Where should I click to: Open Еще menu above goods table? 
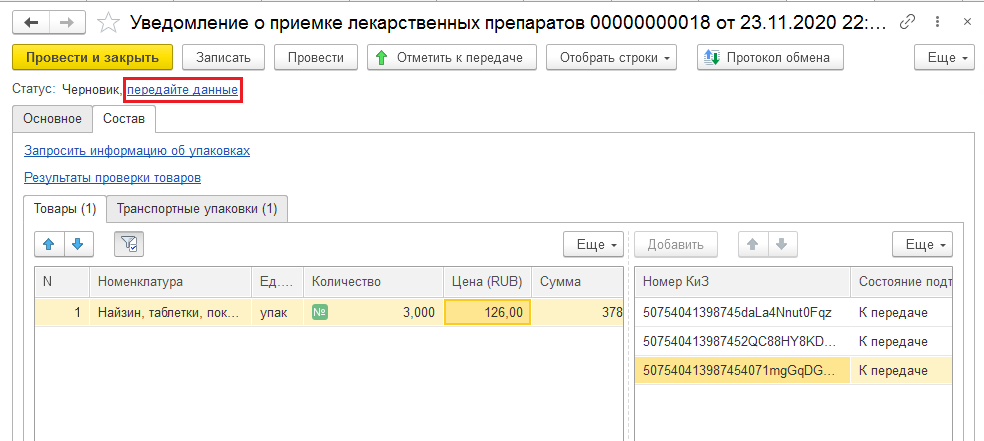[x=593, y=245]
